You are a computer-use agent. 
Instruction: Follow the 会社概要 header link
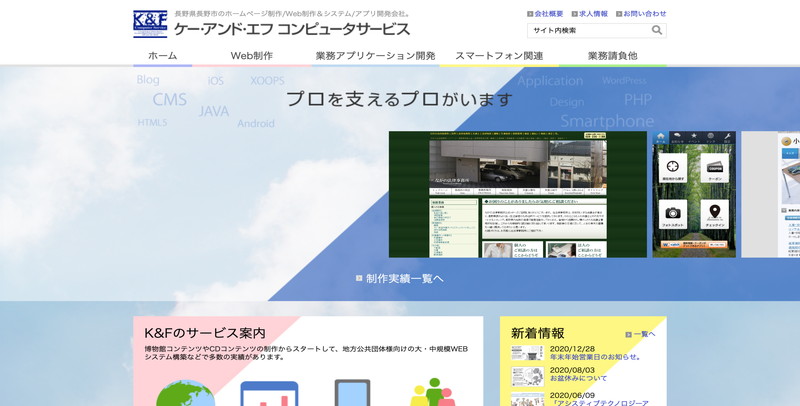(549, 14)
